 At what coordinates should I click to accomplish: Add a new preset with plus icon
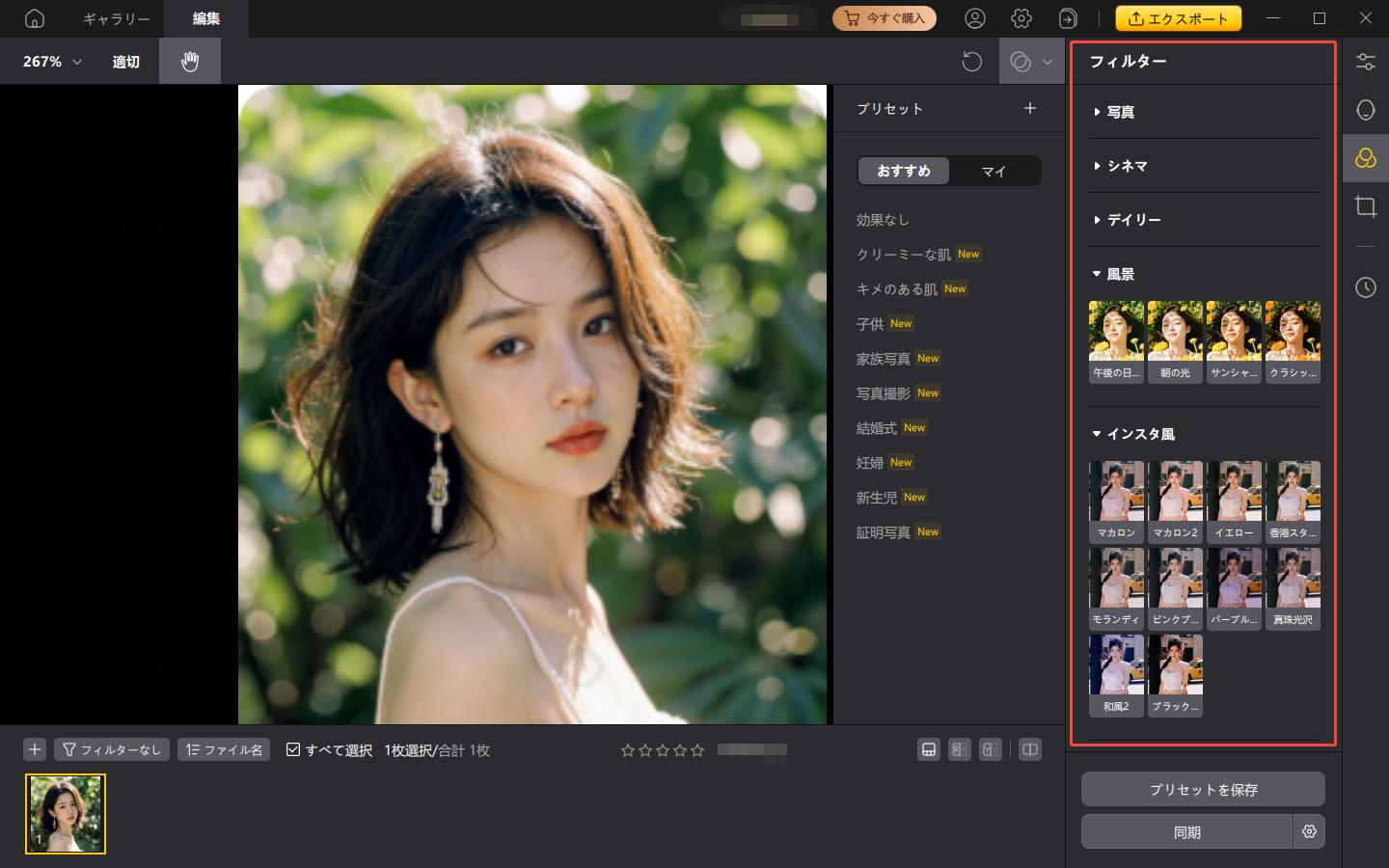(1029, 108)
